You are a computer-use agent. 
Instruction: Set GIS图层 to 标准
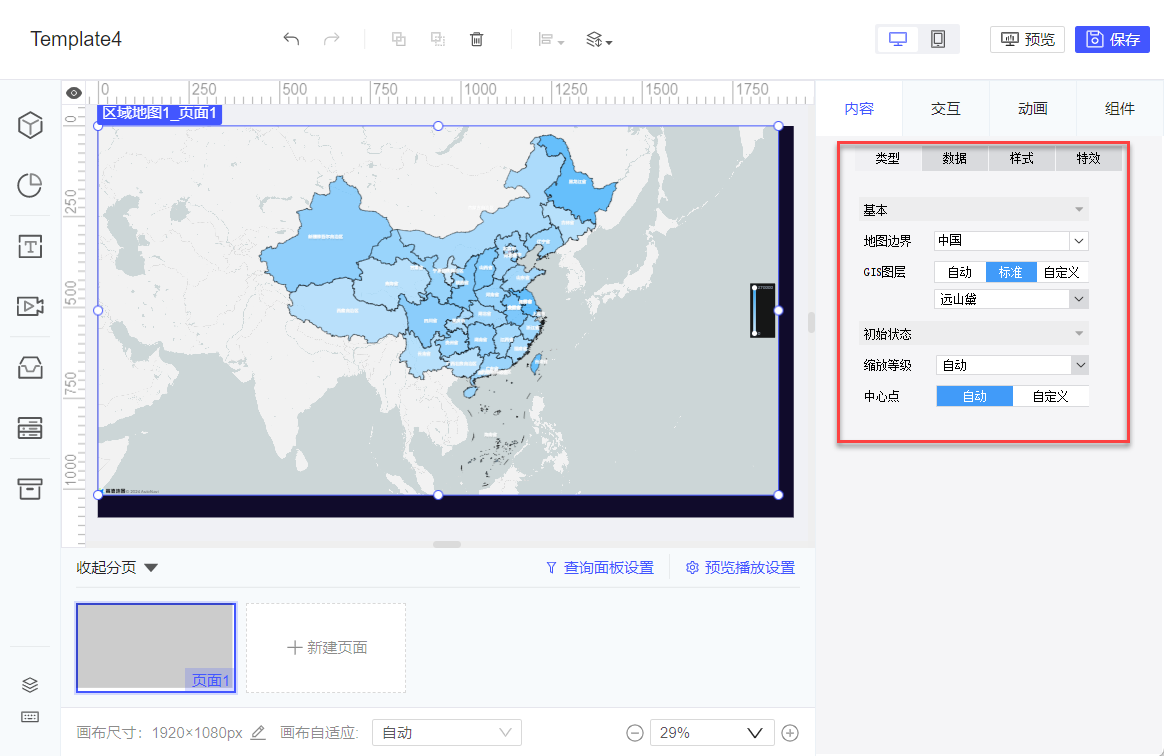tap(1010, 273)
